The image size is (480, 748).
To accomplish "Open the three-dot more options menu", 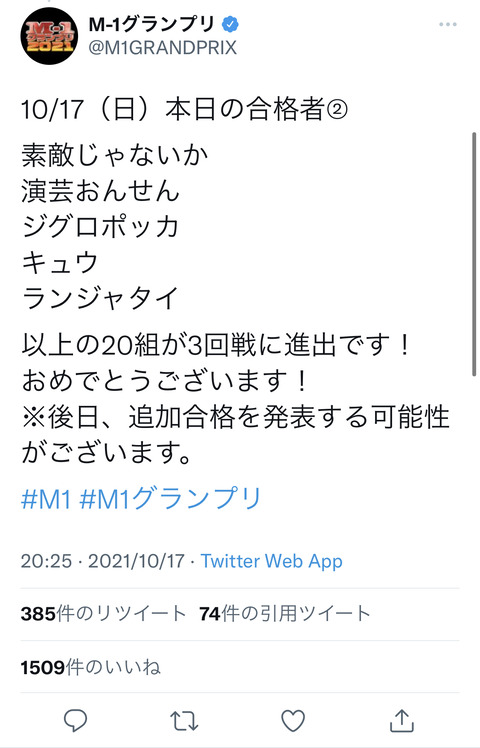I will pos(448,24).
